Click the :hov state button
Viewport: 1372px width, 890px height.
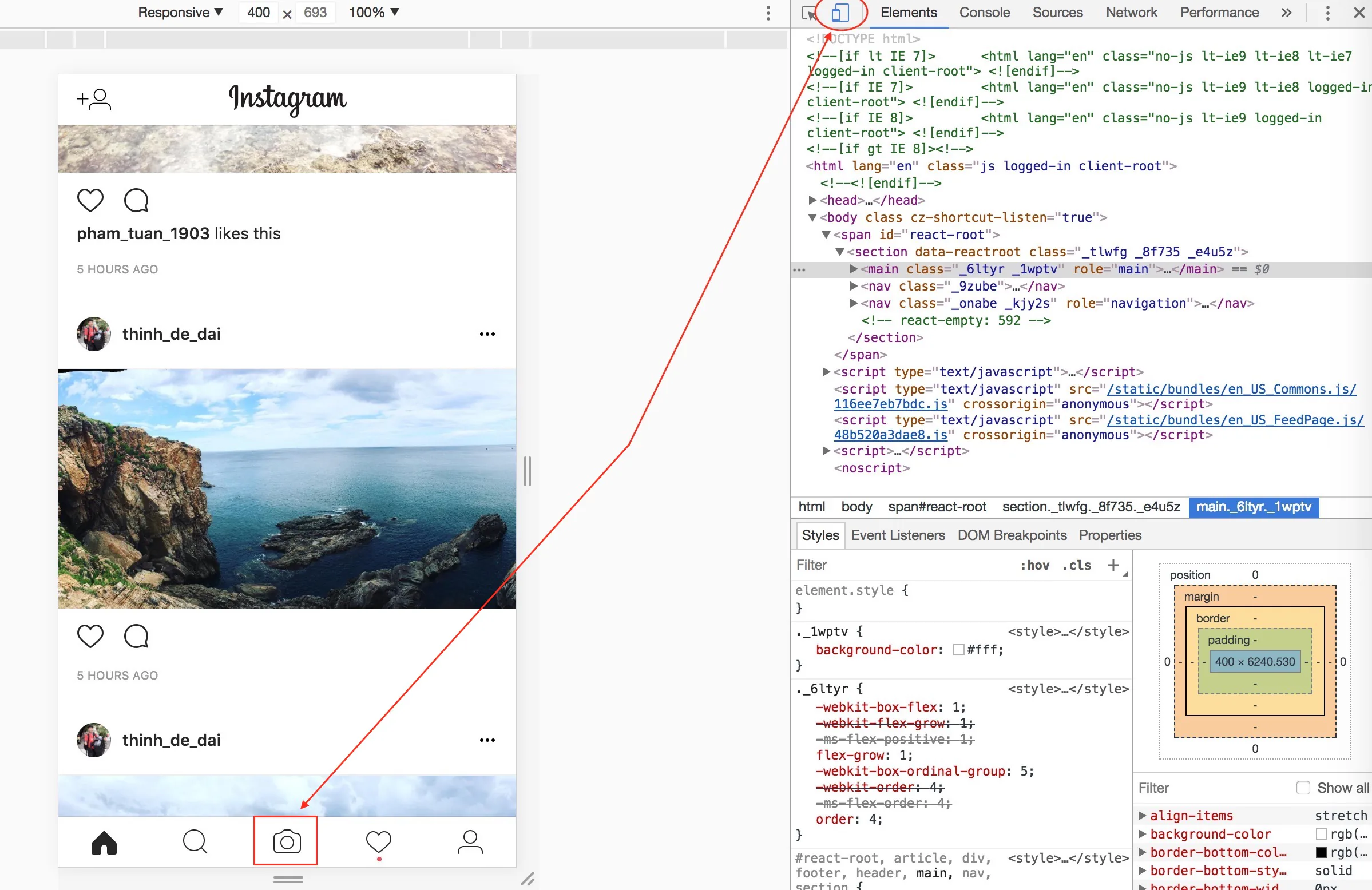pyautogui.click(x=1035, y=565)
